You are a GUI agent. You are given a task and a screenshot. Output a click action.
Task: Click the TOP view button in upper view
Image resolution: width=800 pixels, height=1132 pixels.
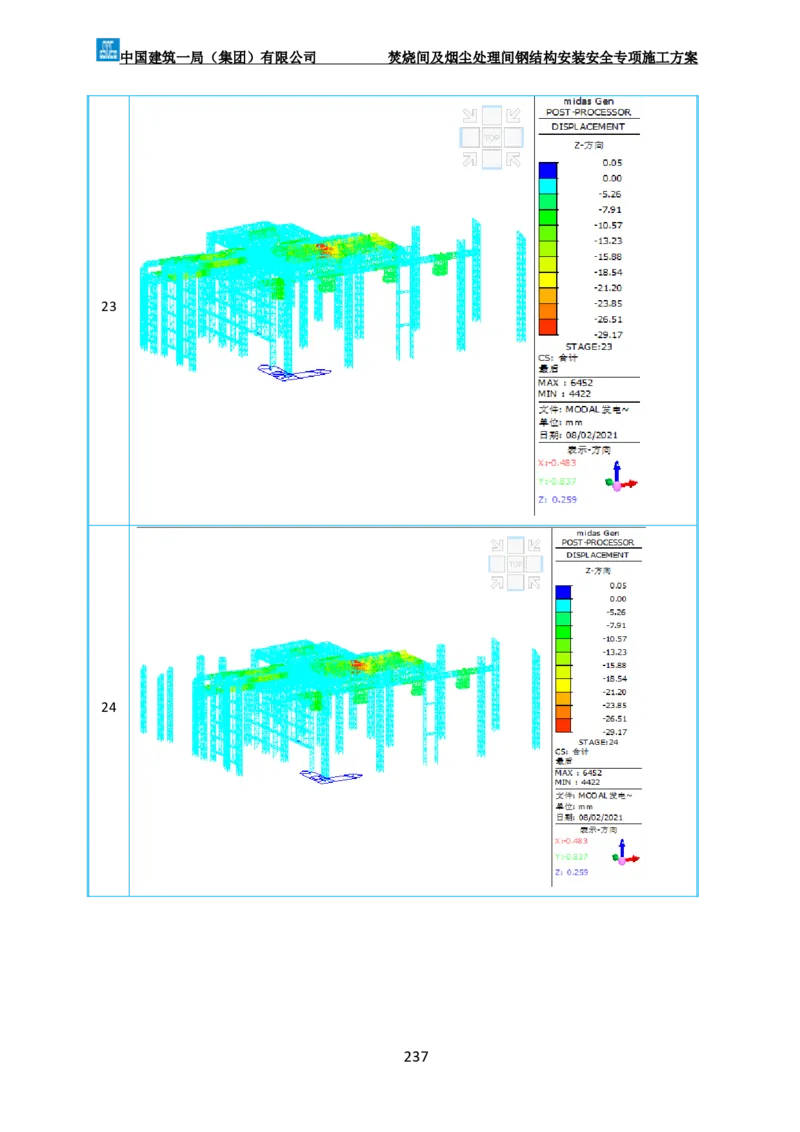tap(491, 137)
